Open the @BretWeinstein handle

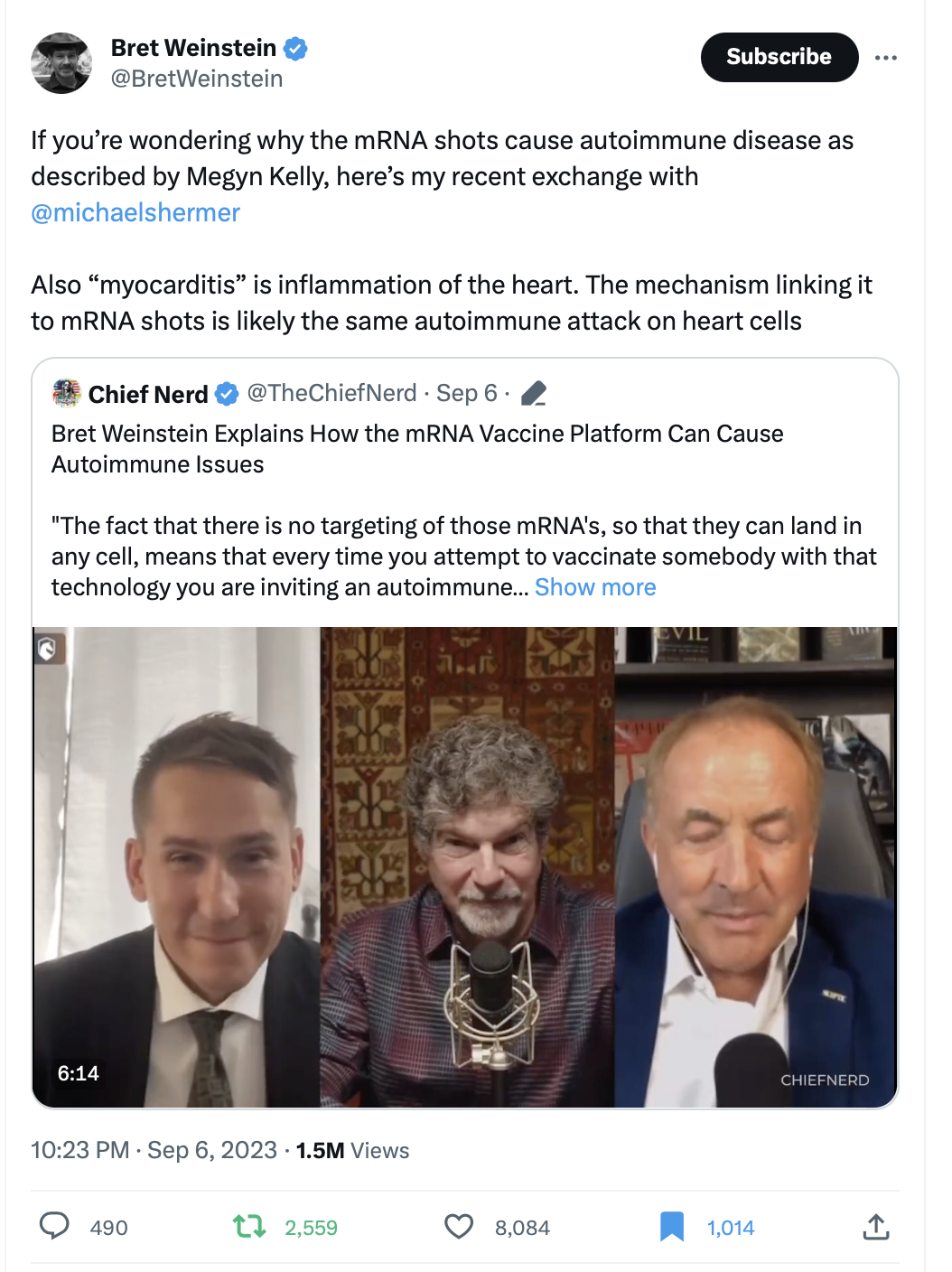click(x=197, y=79)
